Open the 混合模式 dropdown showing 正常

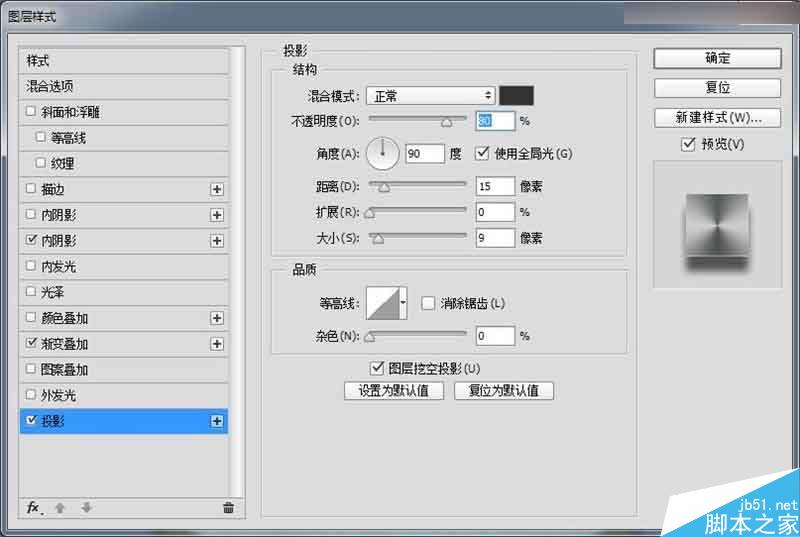(x=431, y=95)
